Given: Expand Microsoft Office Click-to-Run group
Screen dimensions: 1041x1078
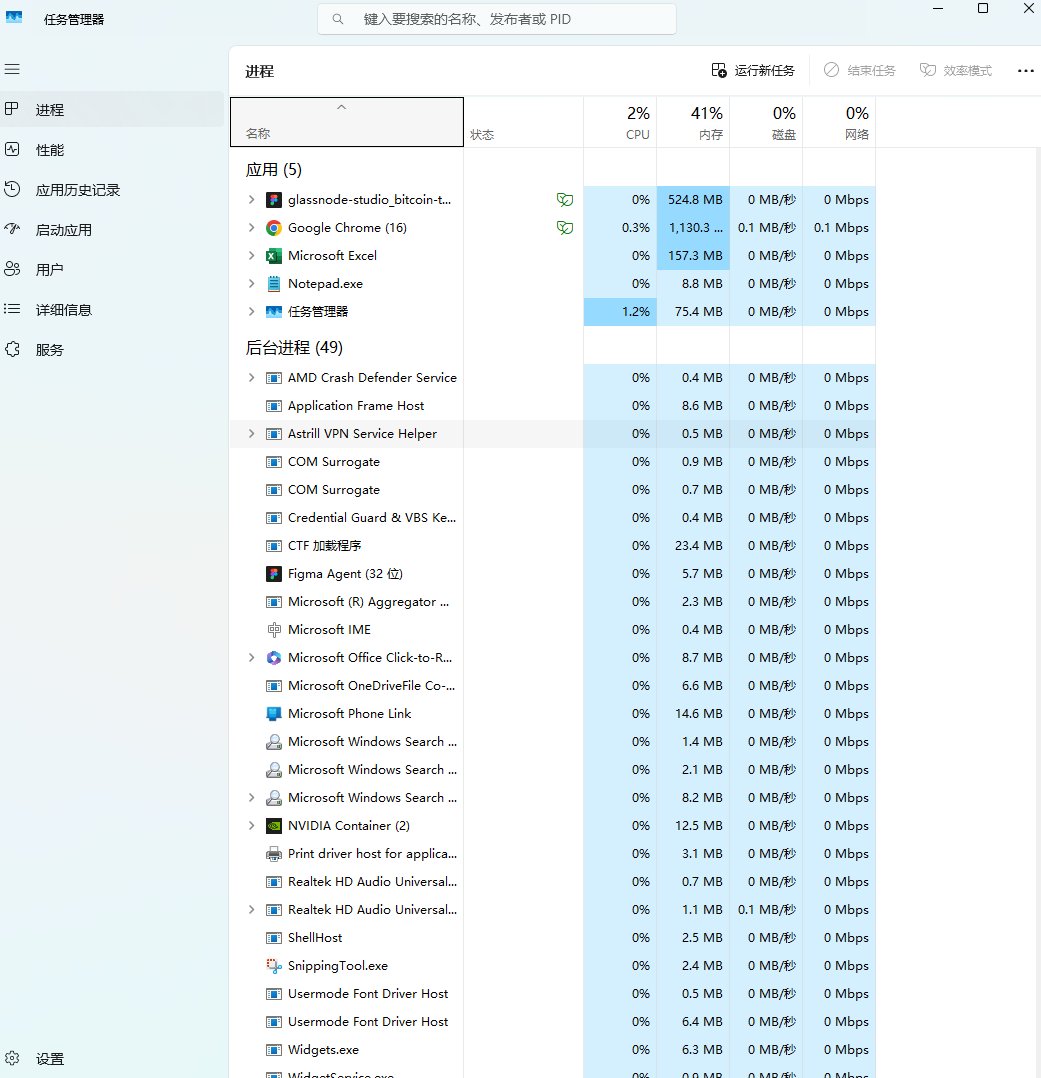Looking at the screenshot, I should click(x=251, y=658).
